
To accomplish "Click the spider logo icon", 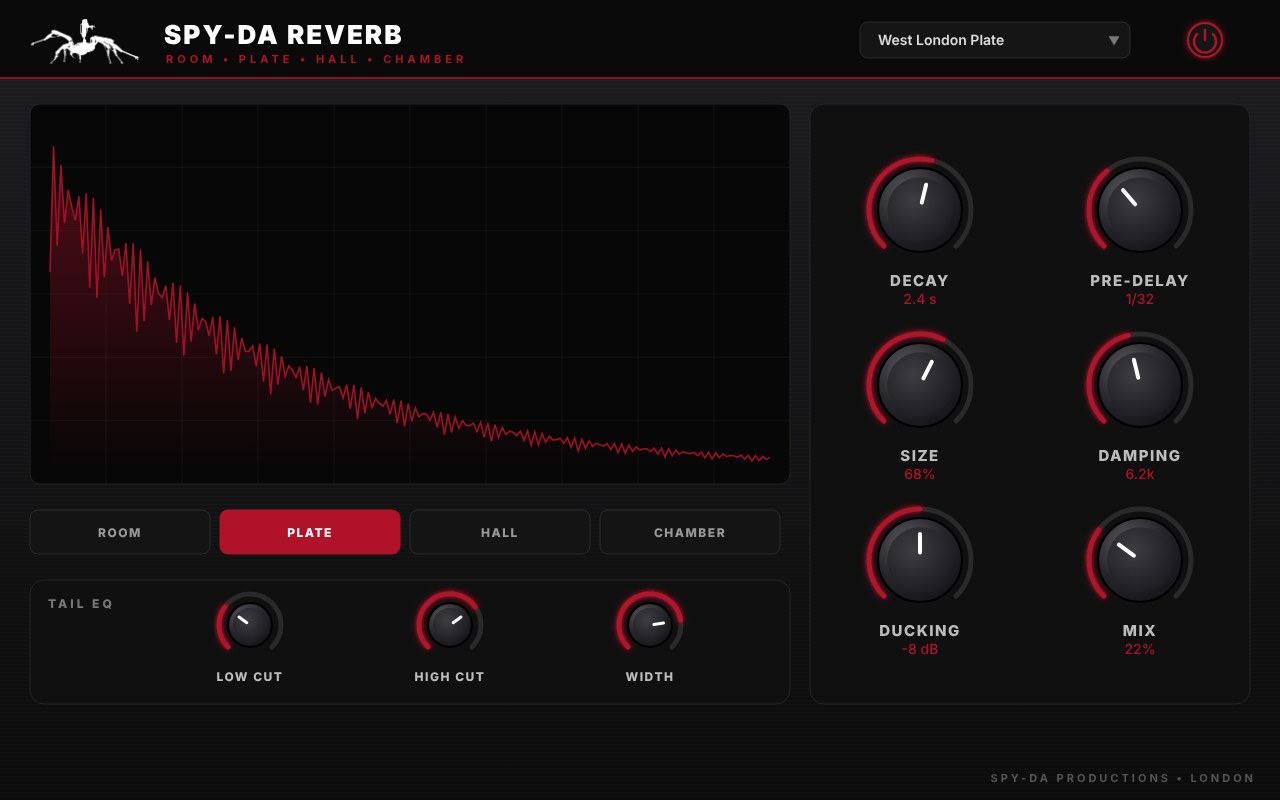I will (x=85, y=42).
